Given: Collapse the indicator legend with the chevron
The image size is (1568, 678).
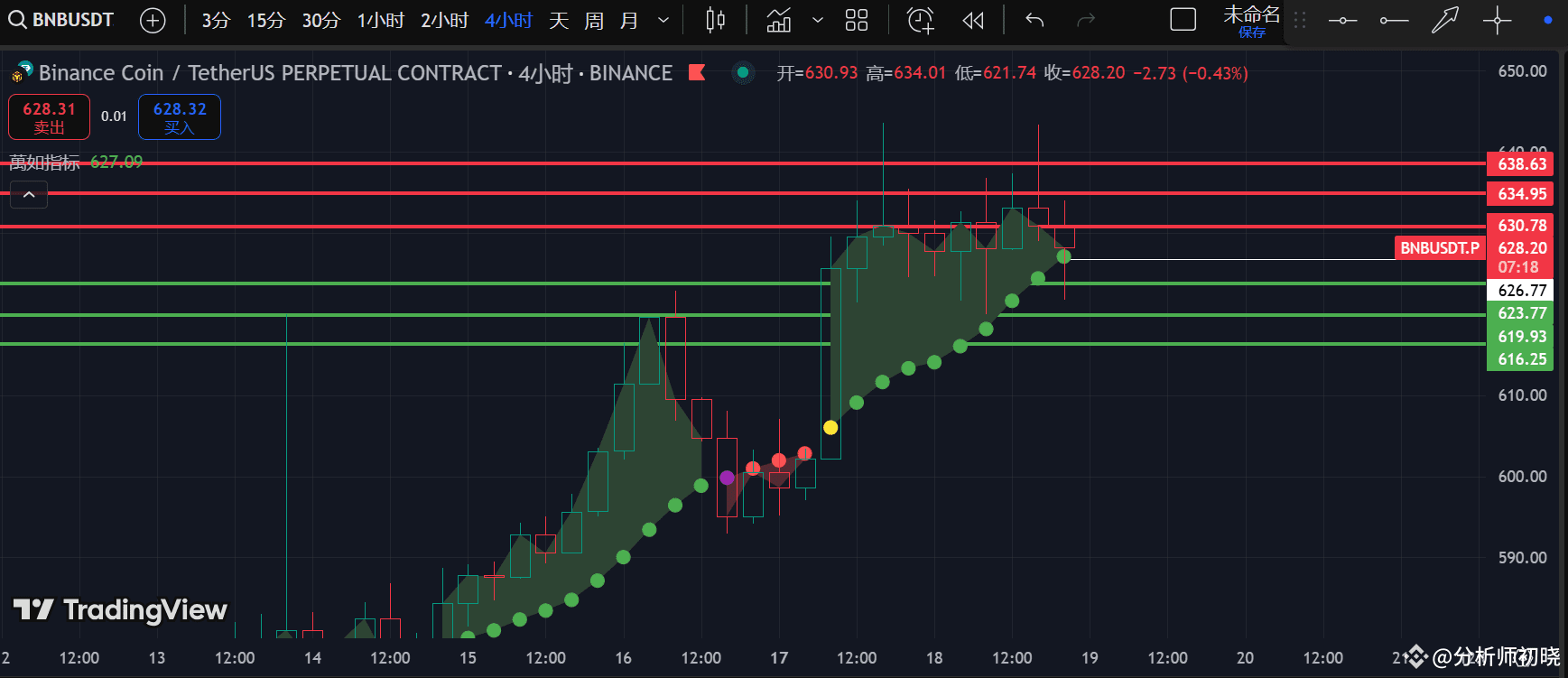Looking at the screenshot, I should pyautogui.click(x=29, y=194).
